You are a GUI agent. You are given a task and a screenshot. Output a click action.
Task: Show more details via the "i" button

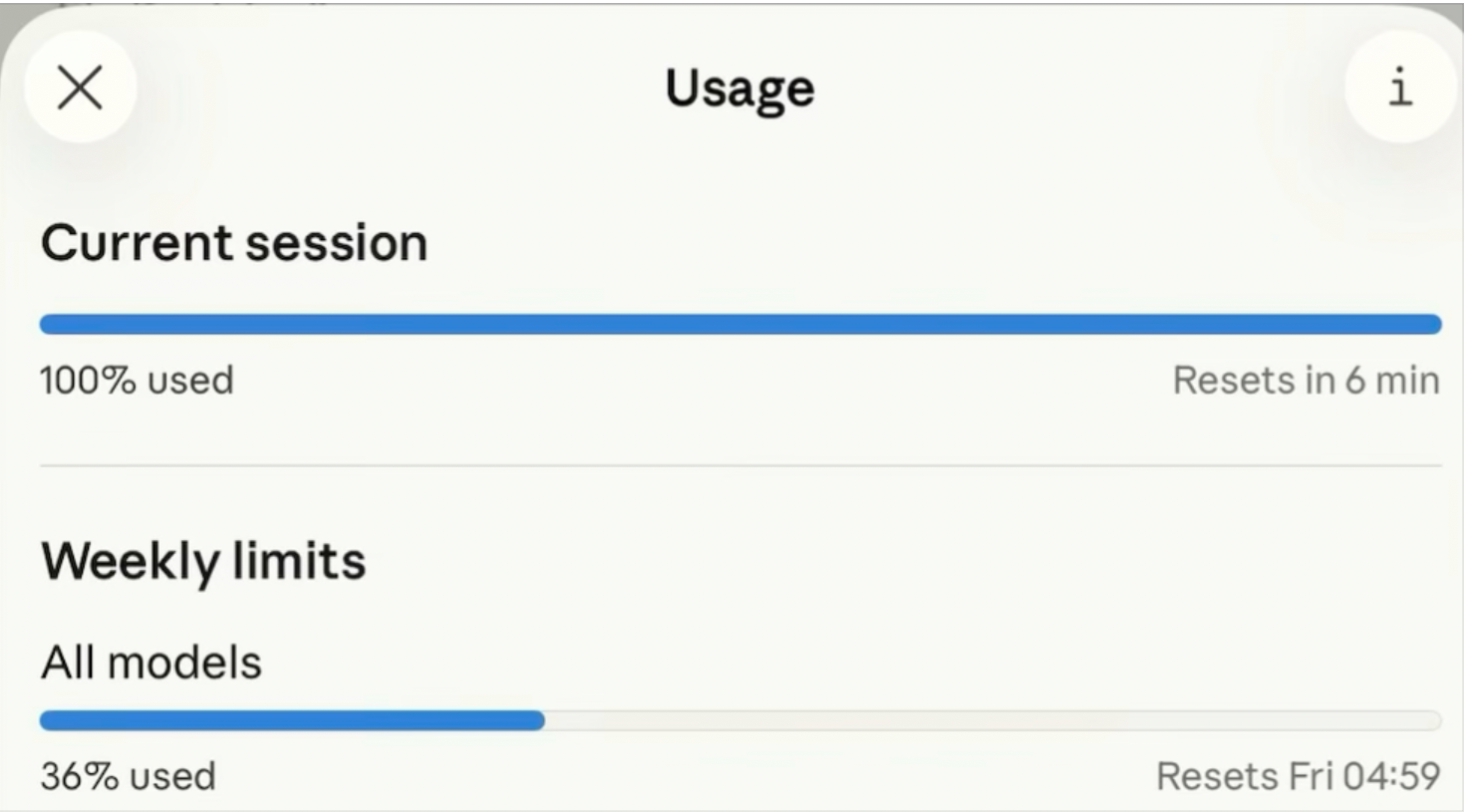click(x=1400, y=87)
